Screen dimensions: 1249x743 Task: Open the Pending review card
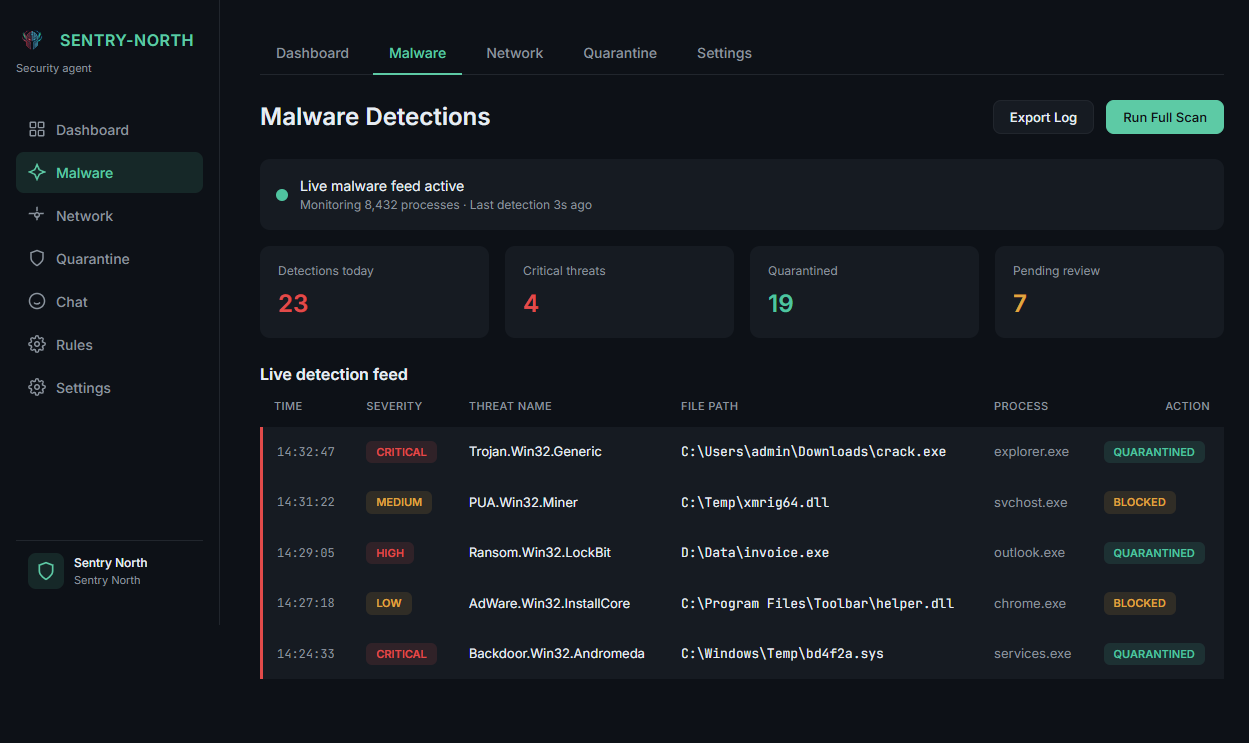(x=1109, y=292)
